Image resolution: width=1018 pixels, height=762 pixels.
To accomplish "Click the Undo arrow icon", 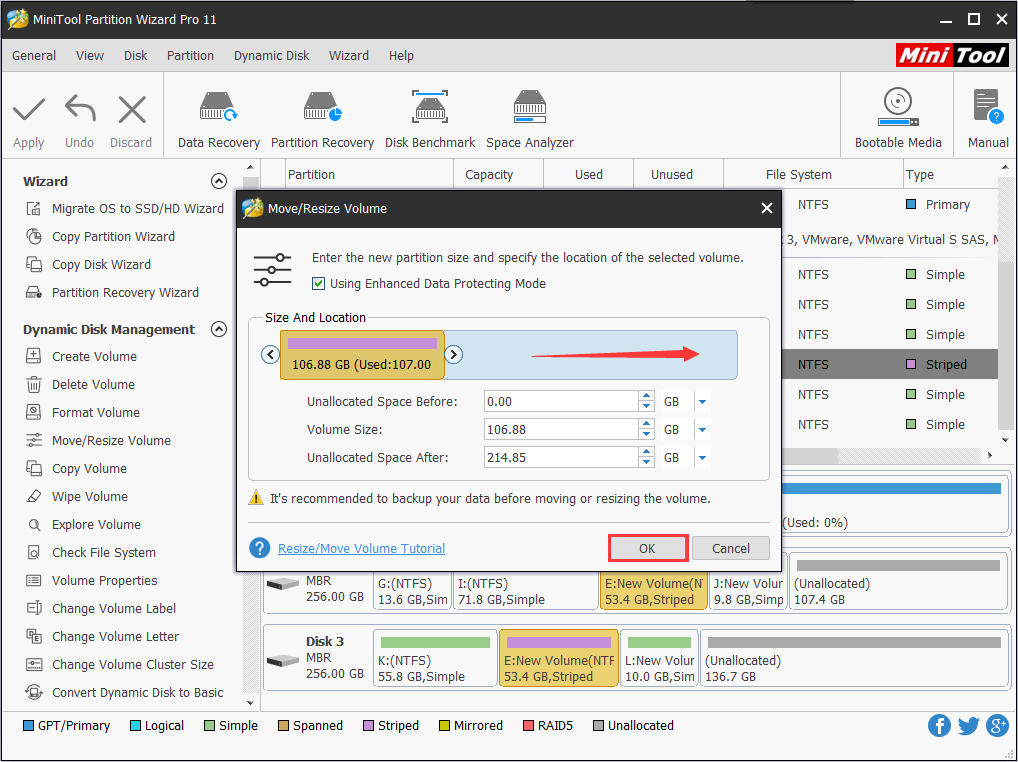I will (80, 108).
